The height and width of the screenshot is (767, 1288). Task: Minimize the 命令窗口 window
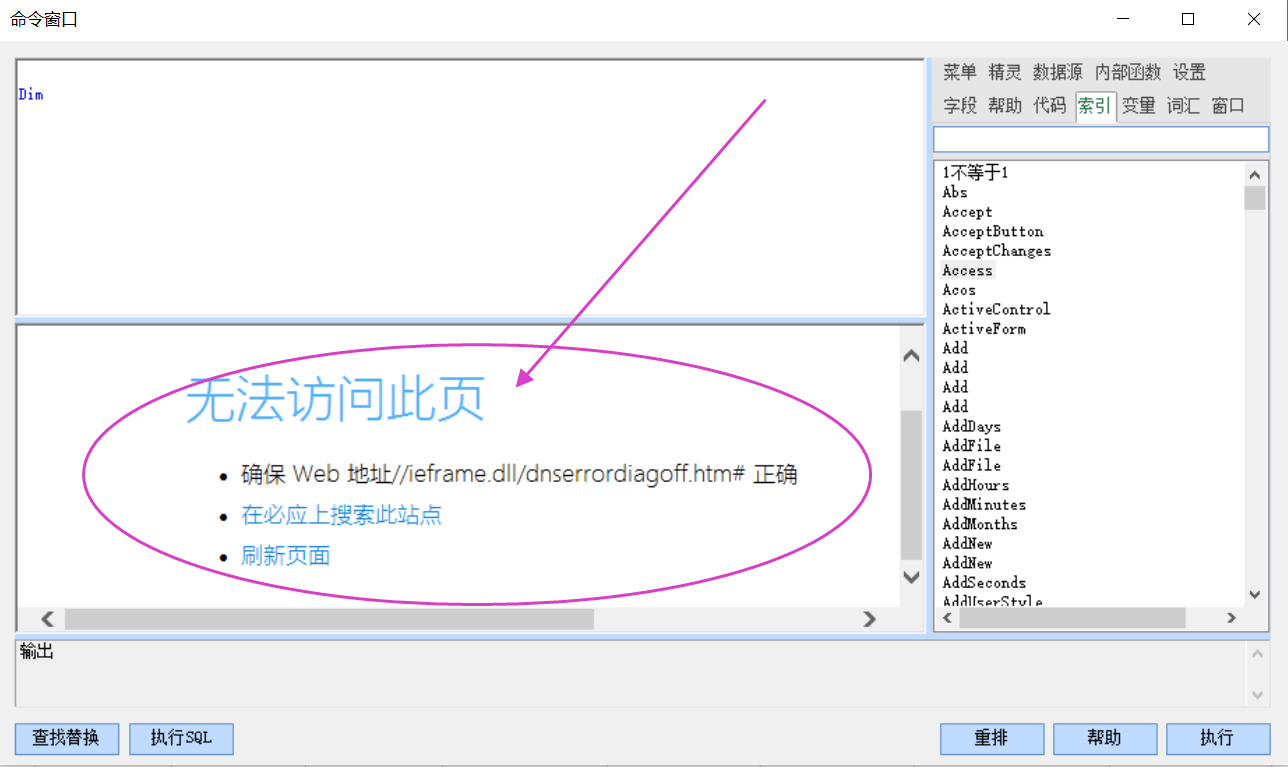[x=1124, y=19]
